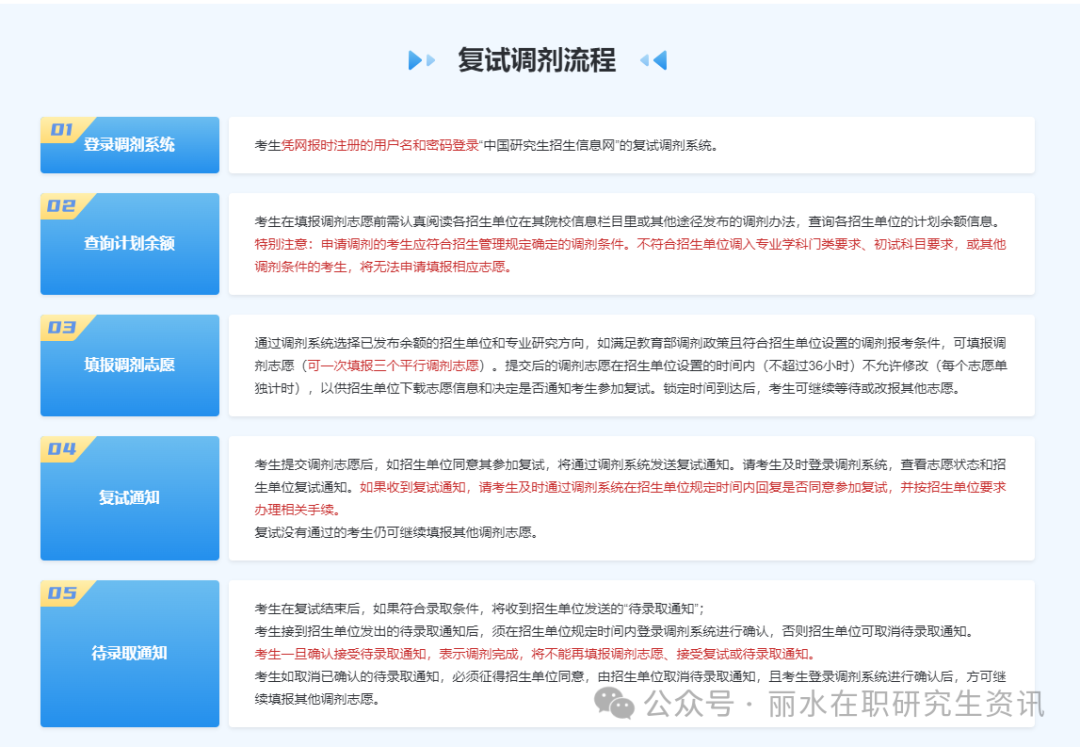Choose the 待录取通知 step label
This screenshot has width=1080, height=747.
(x=129, y=653)
